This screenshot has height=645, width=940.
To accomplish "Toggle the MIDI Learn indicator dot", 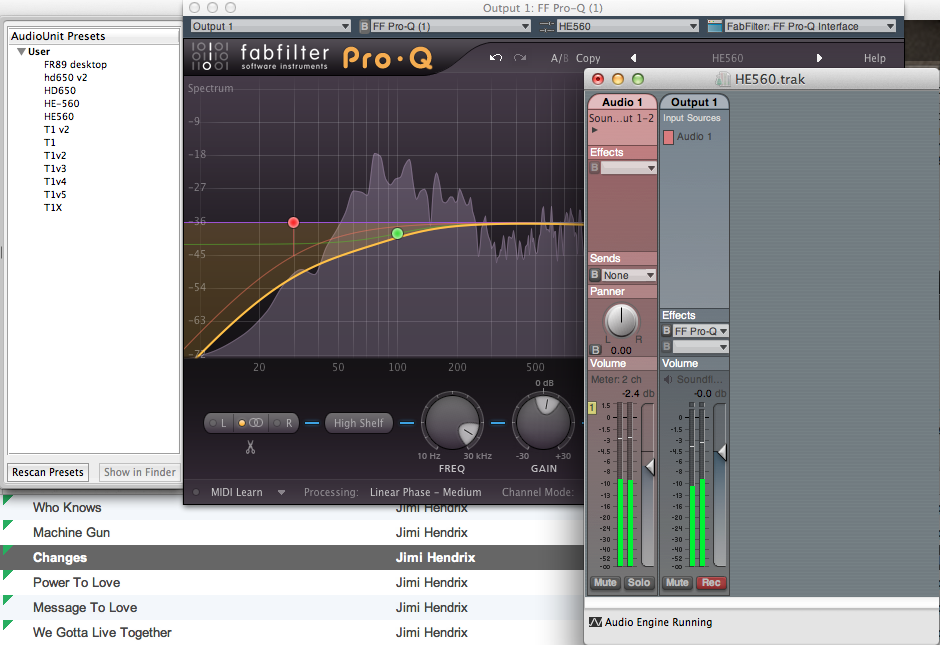I will (196, 492).
